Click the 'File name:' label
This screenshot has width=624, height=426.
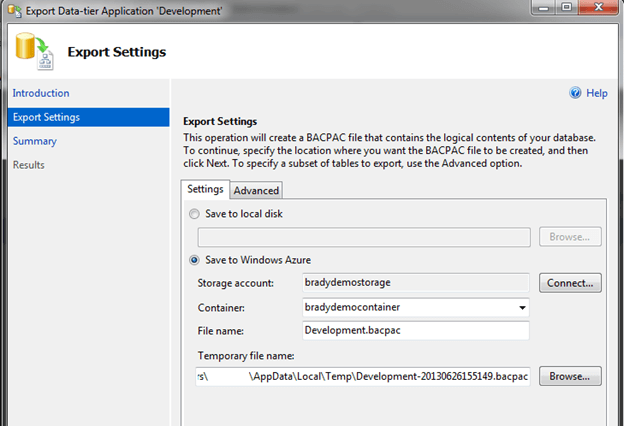(220, 331)
